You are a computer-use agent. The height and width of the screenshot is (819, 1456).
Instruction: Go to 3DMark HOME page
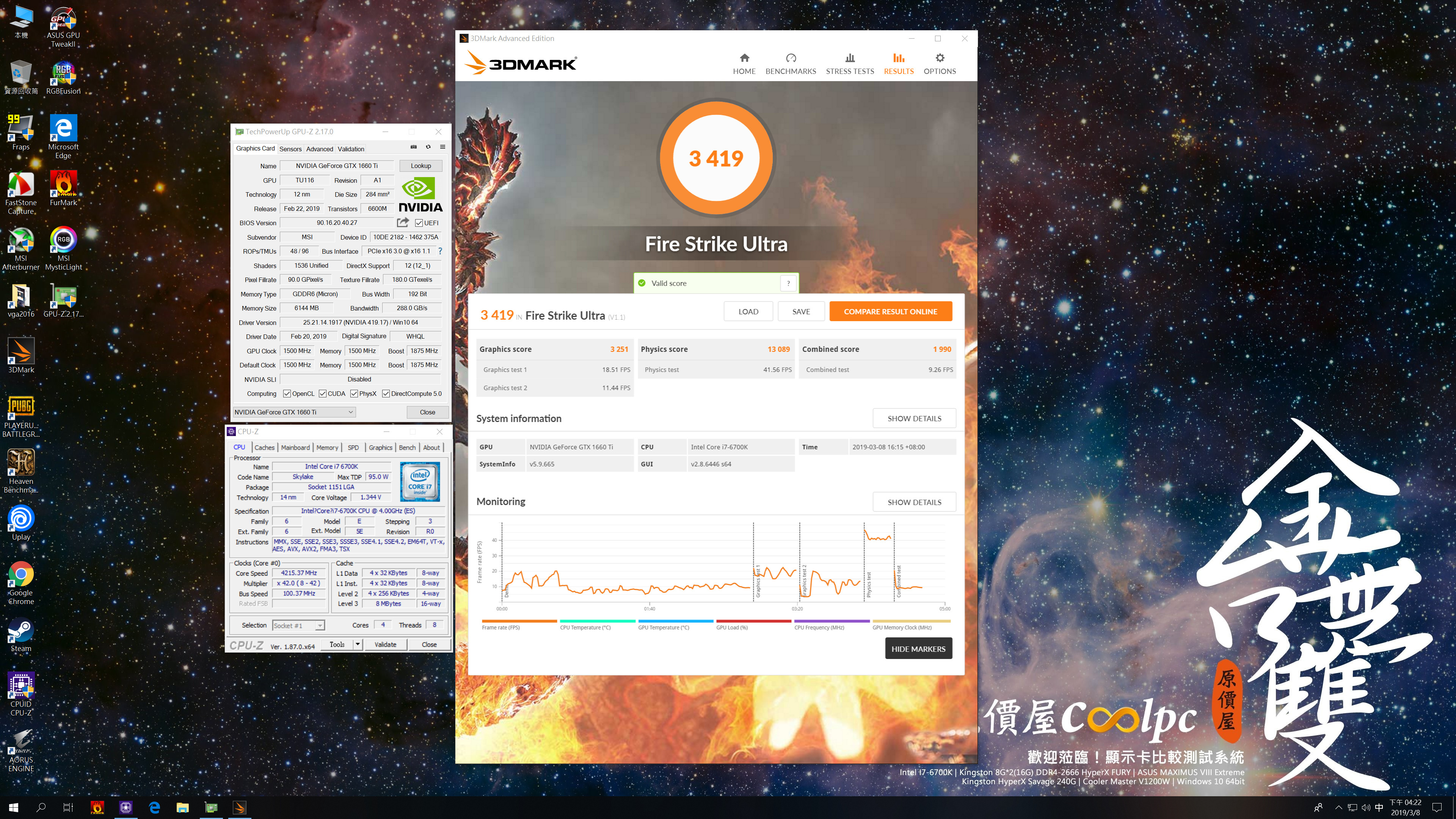pyautogui.click(x=744, y=64)
